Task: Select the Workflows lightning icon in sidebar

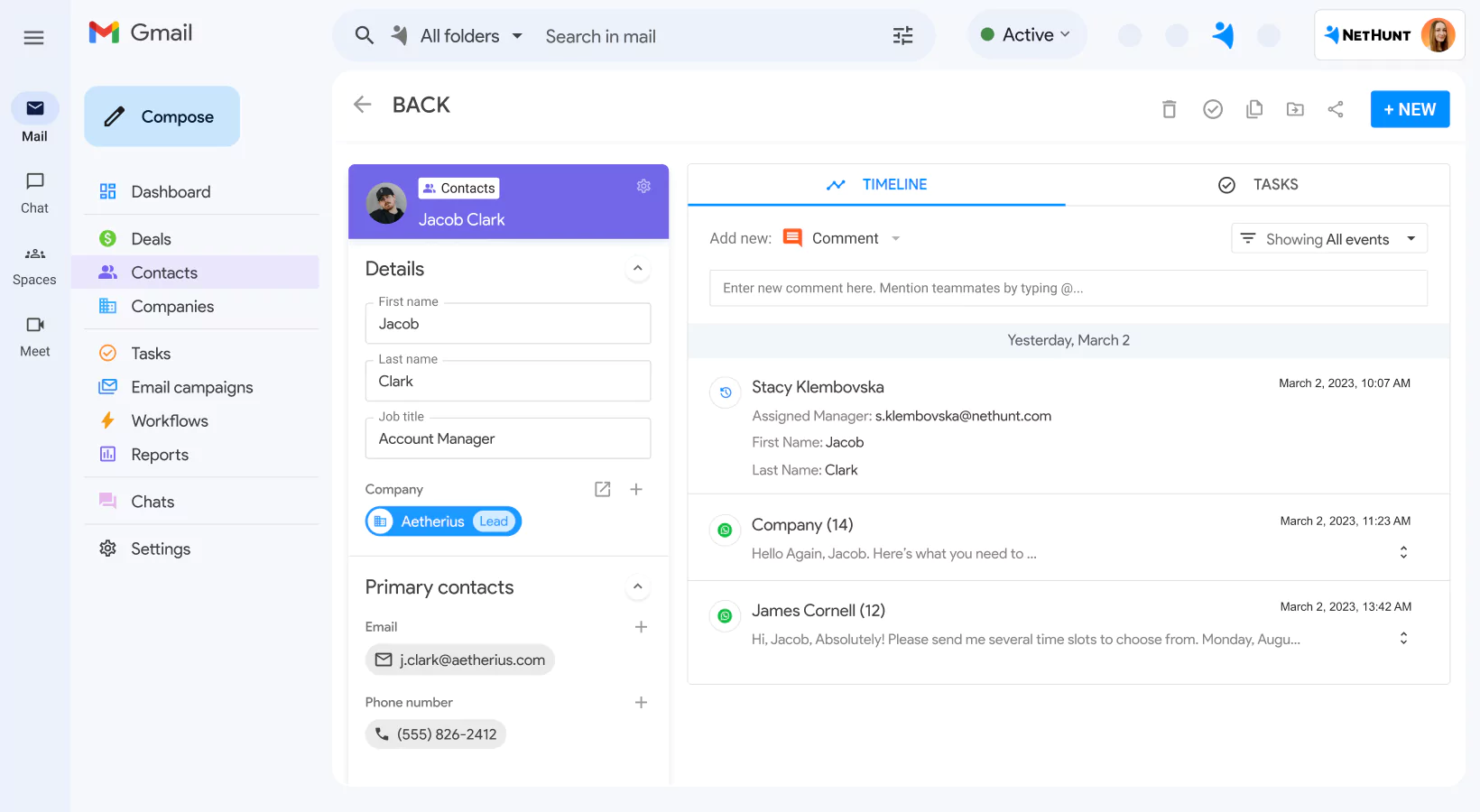Action: [x=108, y=420]
